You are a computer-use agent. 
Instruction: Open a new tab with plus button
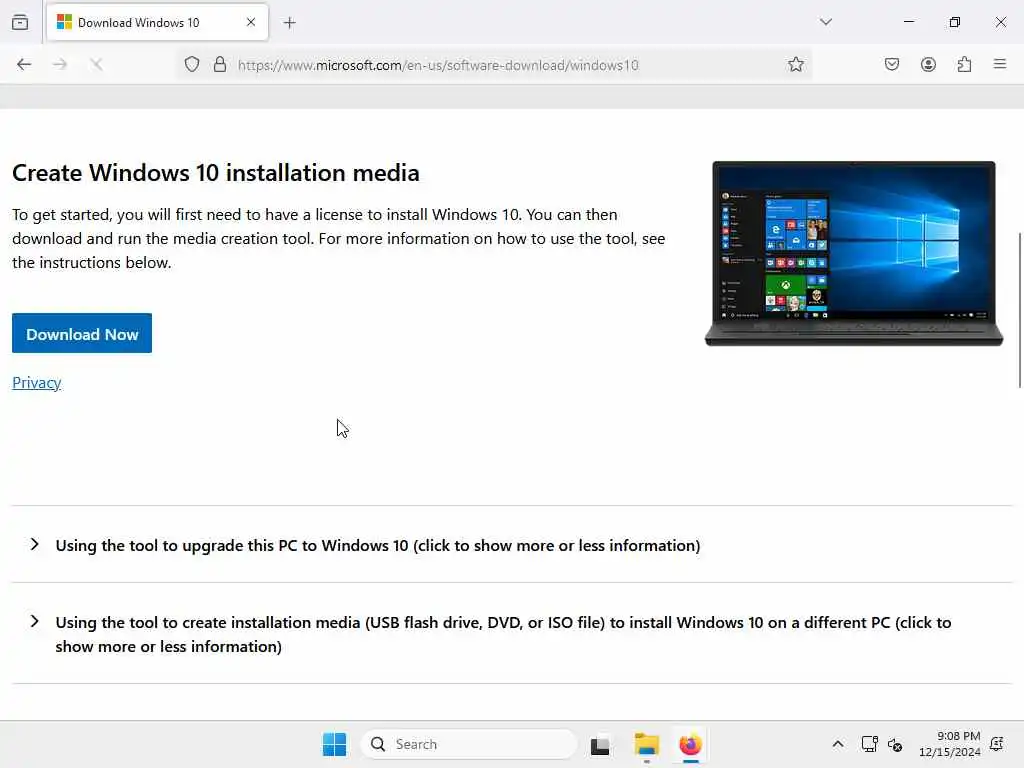tap(290, 23)
